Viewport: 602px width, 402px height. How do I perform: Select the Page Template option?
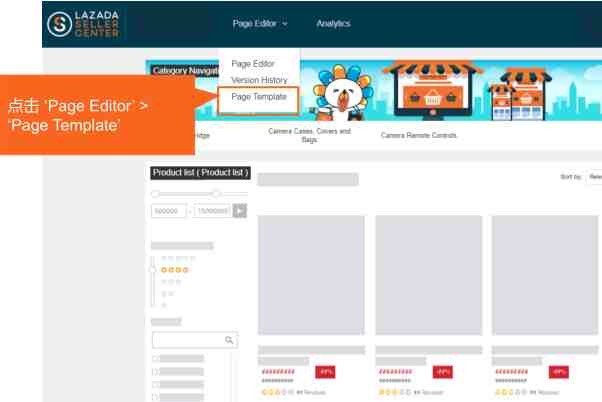[x=259, y=97]
